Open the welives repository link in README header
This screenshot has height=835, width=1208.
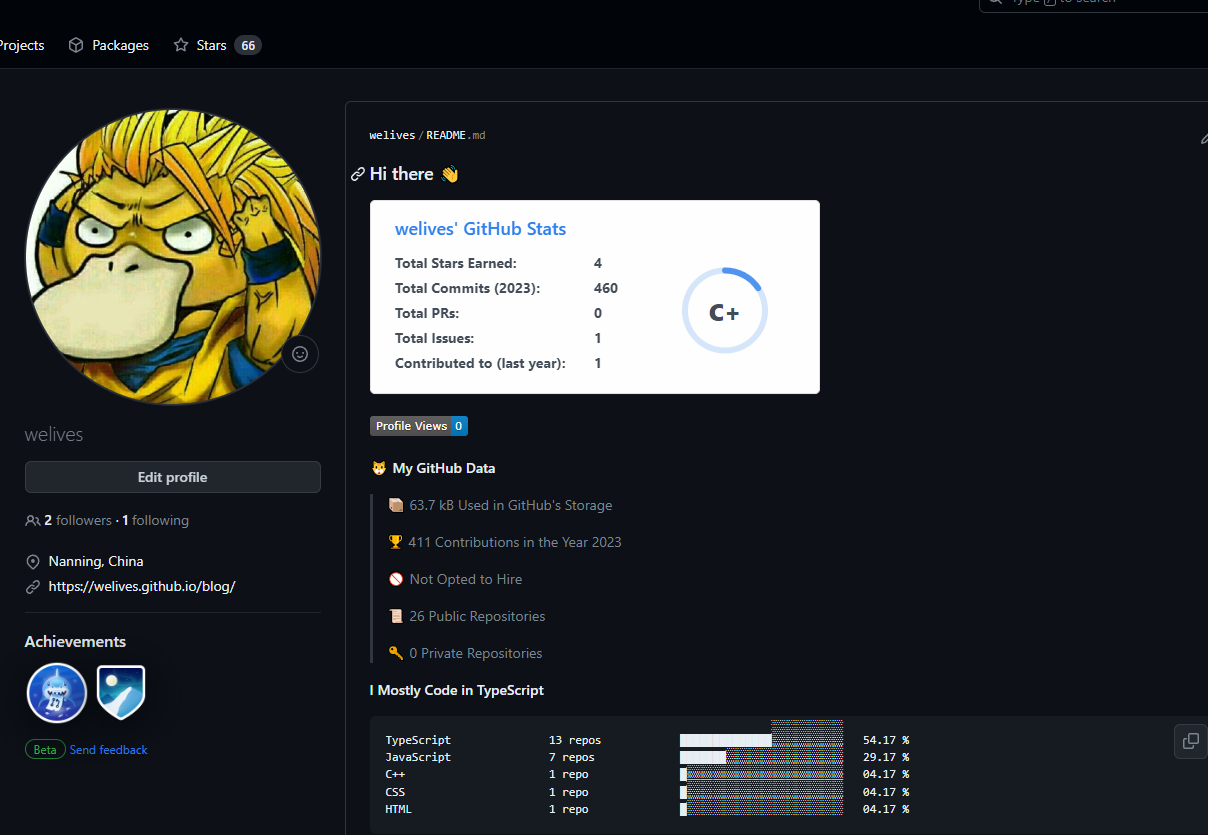tap(392, 135)
